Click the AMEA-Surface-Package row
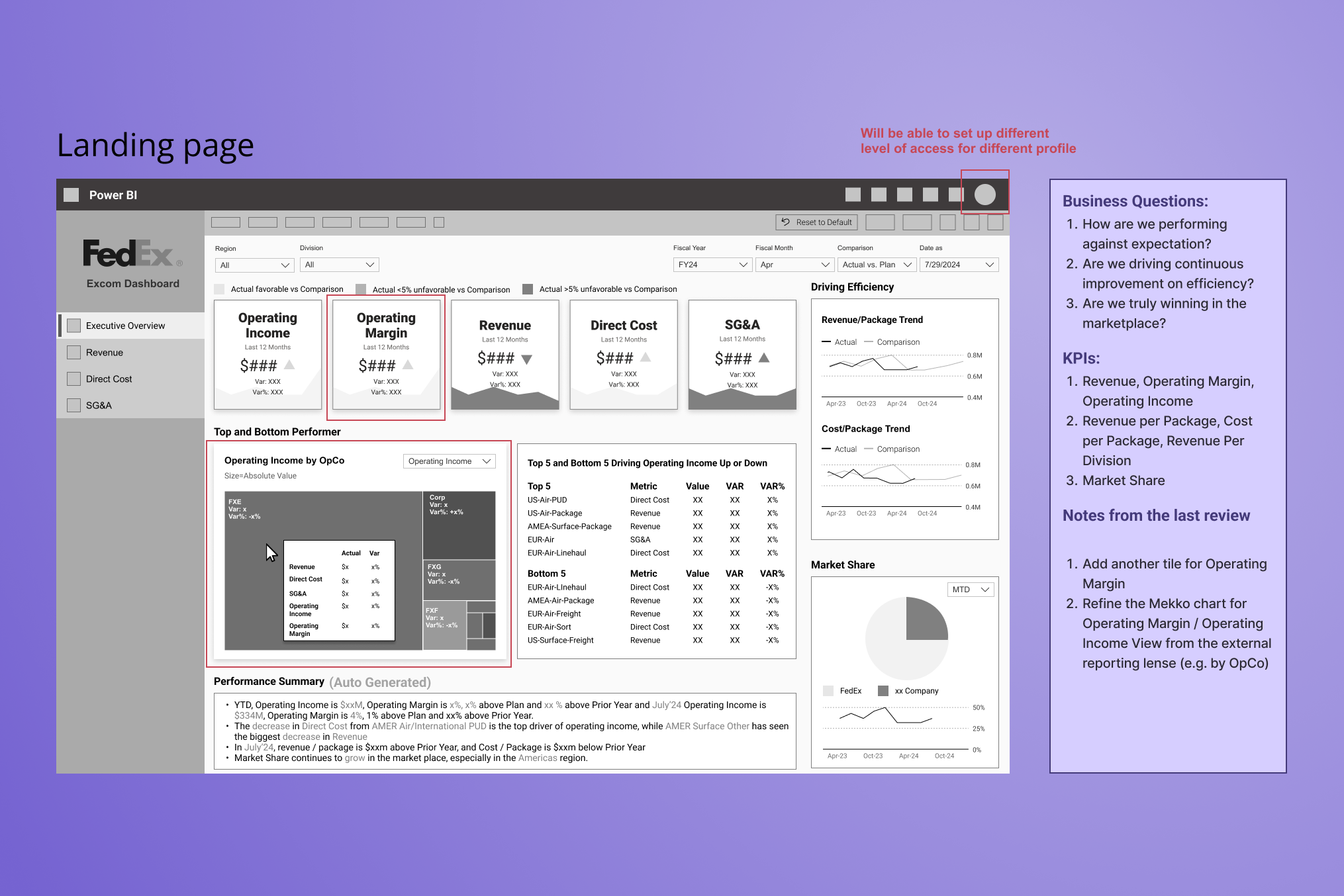This screenshot has width=1344, height=896. [656, 527]
